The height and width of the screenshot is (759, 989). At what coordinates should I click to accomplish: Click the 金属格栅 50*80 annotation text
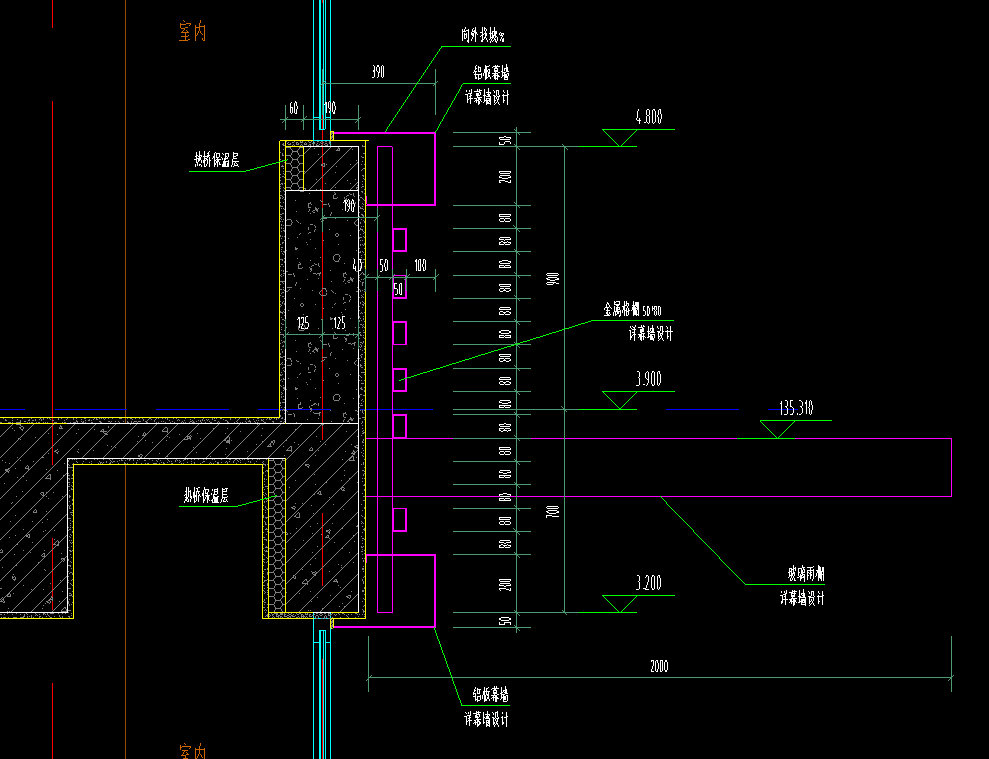633,310
